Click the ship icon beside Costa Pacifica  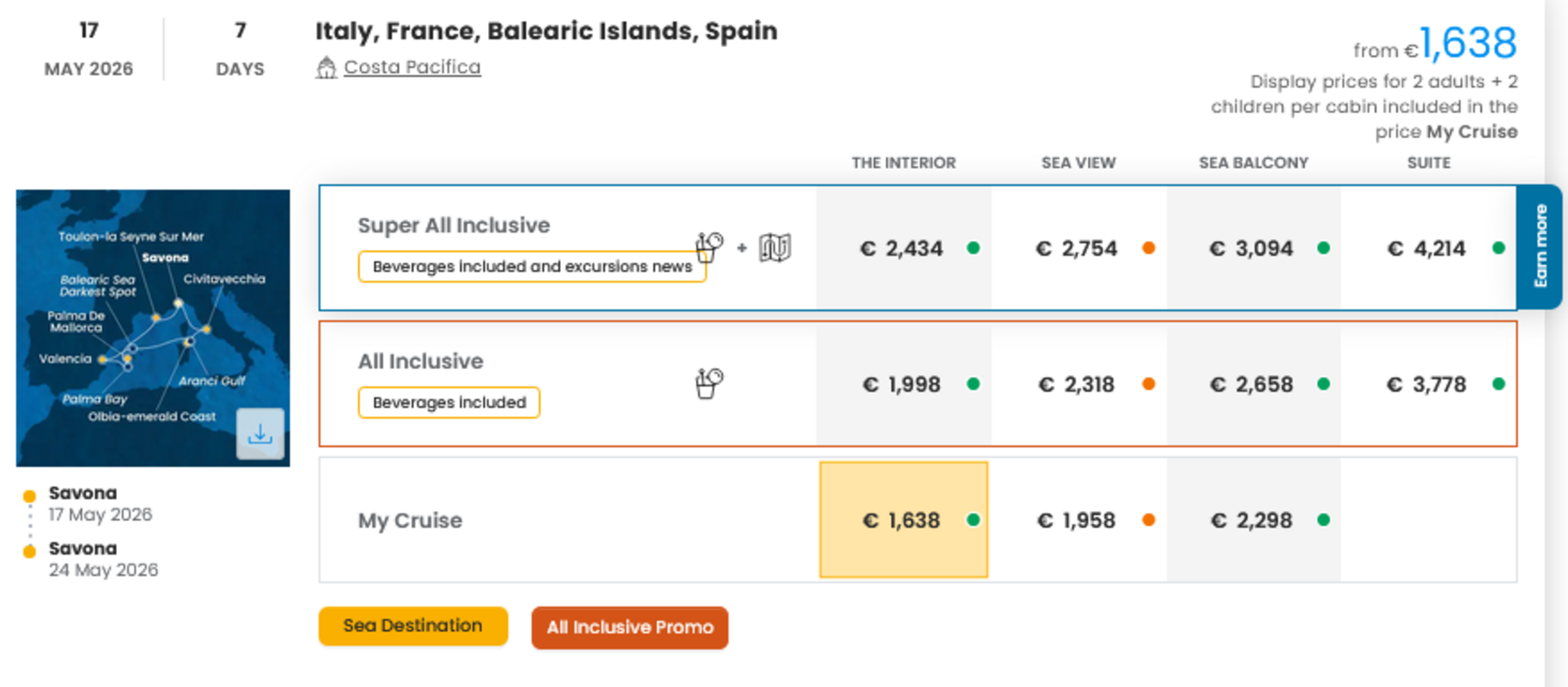pyautogui.click(x=326, y=68)
